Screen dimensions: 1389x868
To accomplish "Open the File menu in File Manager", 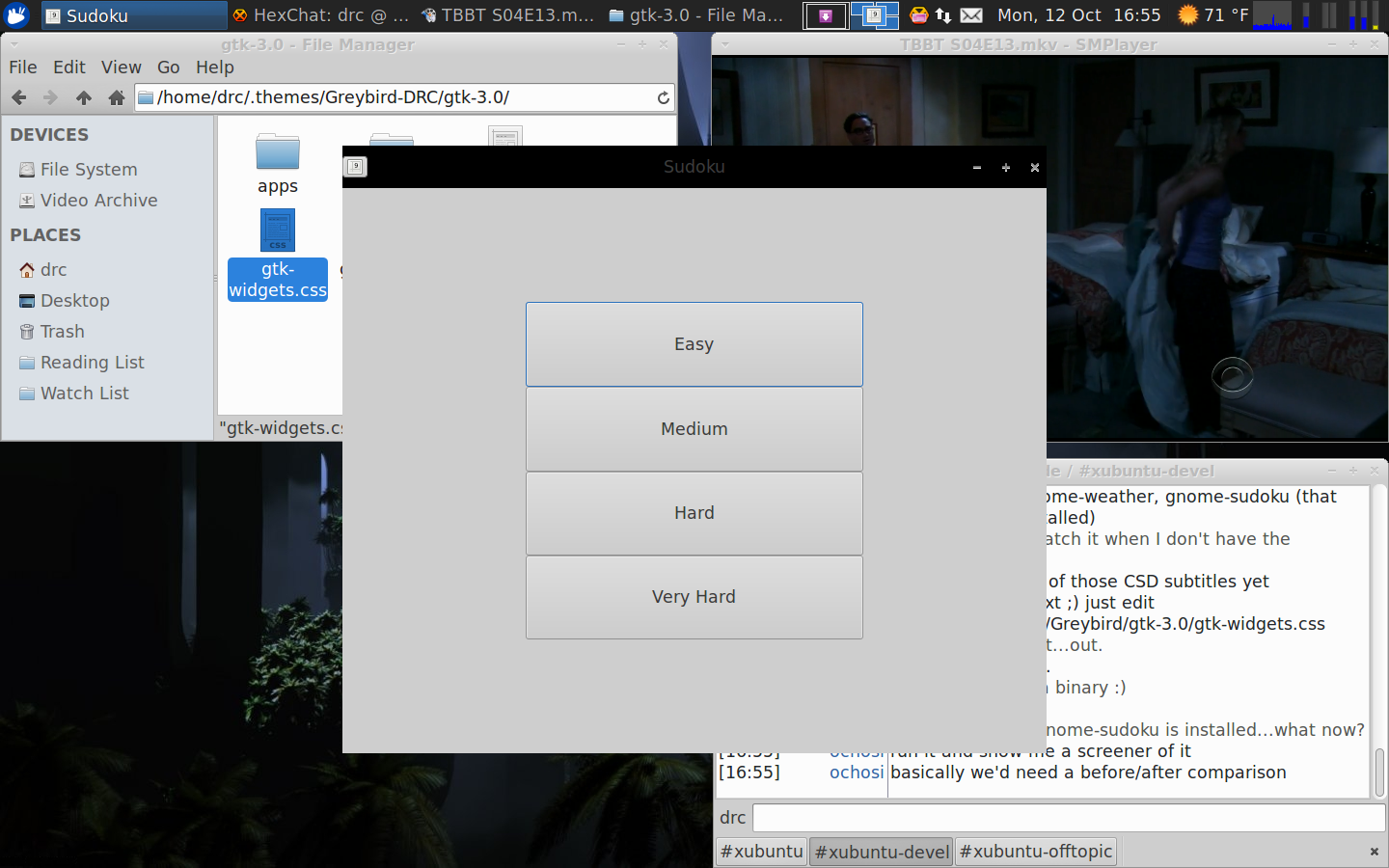I will click(23, 67).
